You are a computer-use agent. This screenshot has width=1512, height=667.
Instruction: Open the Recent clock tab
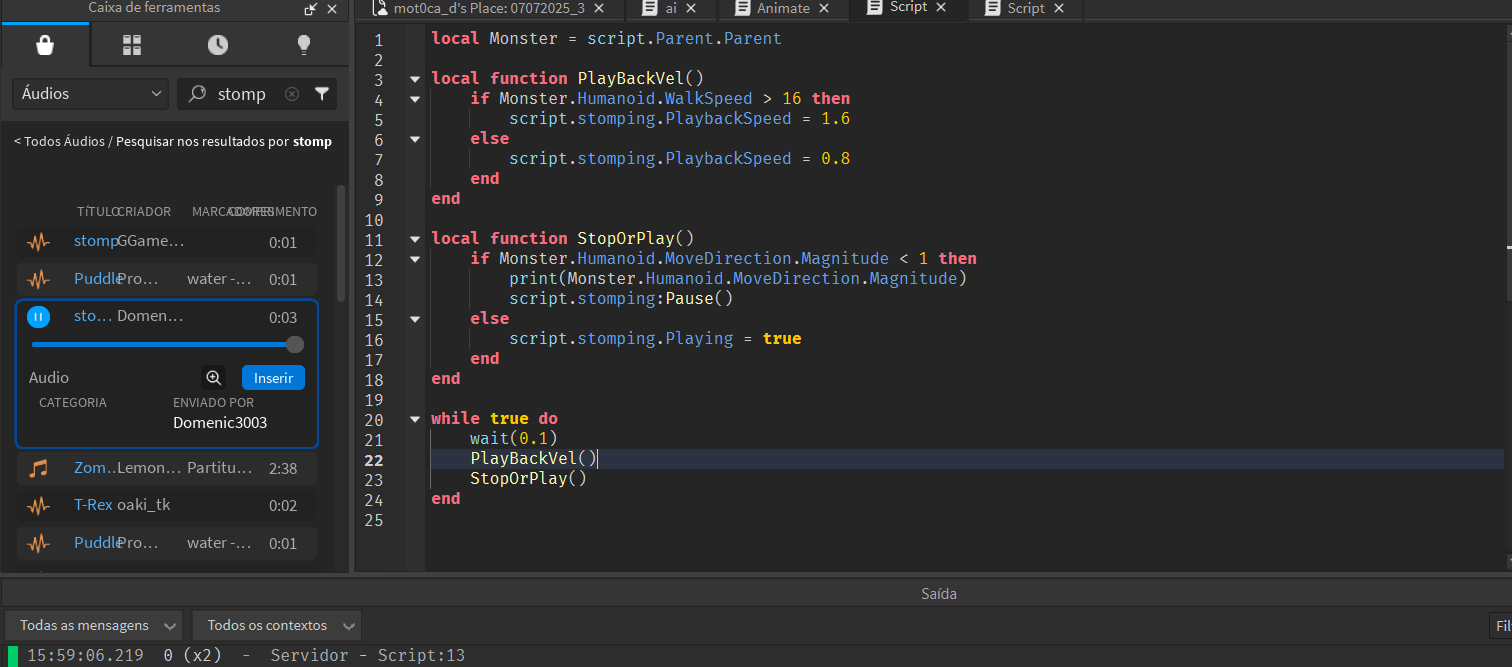[218, 45]
